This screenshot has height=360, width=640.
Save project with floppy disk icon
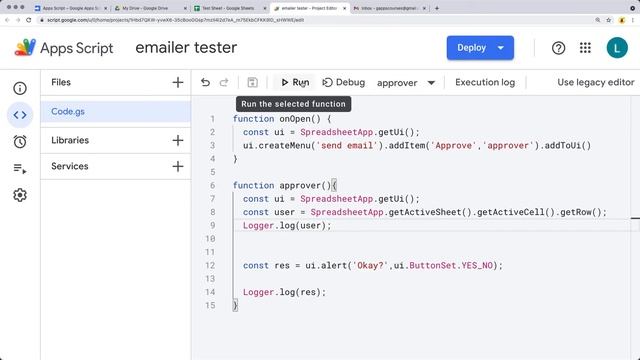(x=252, y=82)
